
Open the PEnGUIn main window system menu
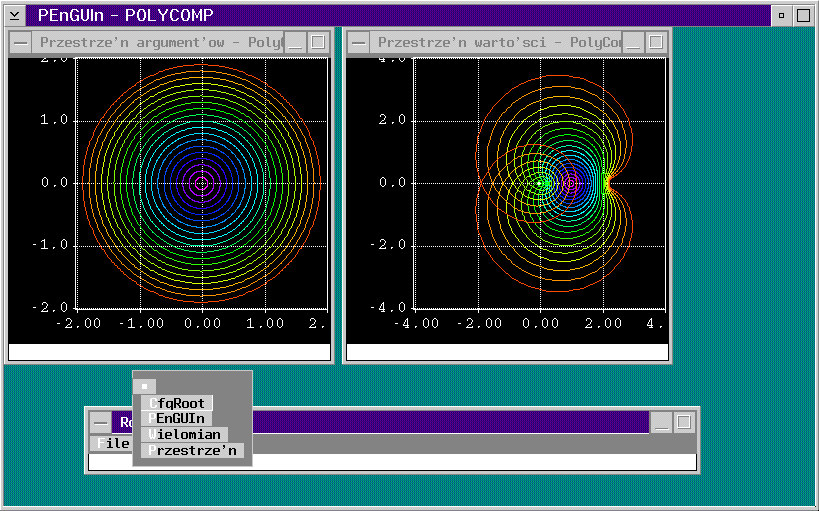tap(14, 15)
